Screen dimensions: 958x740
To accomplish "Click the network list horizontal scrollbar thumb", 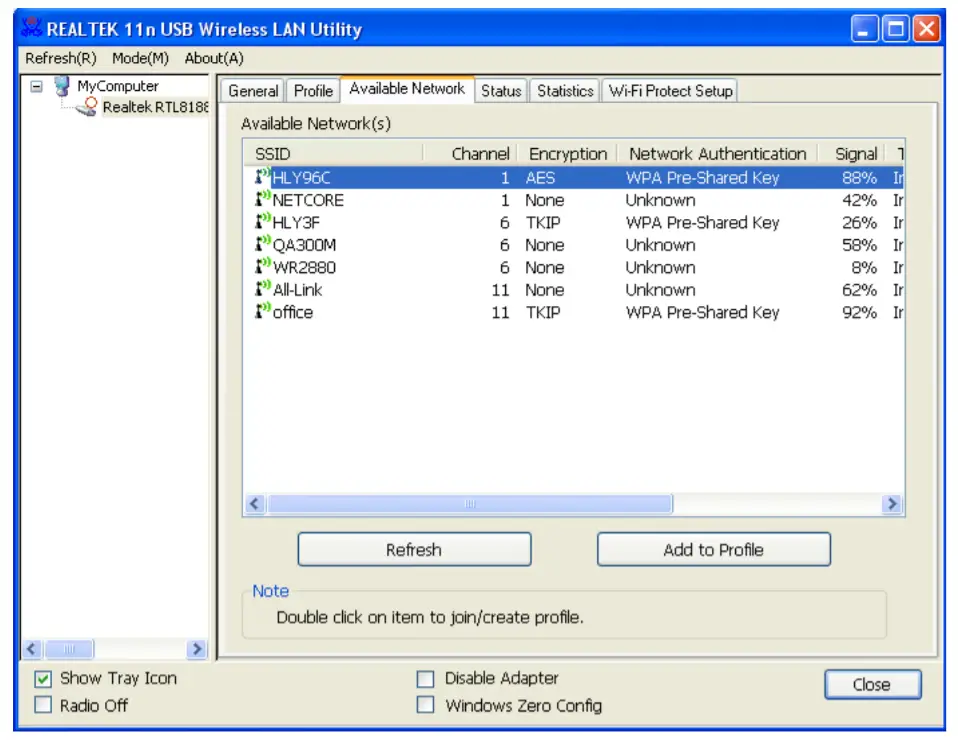I will tap(470, 505).
